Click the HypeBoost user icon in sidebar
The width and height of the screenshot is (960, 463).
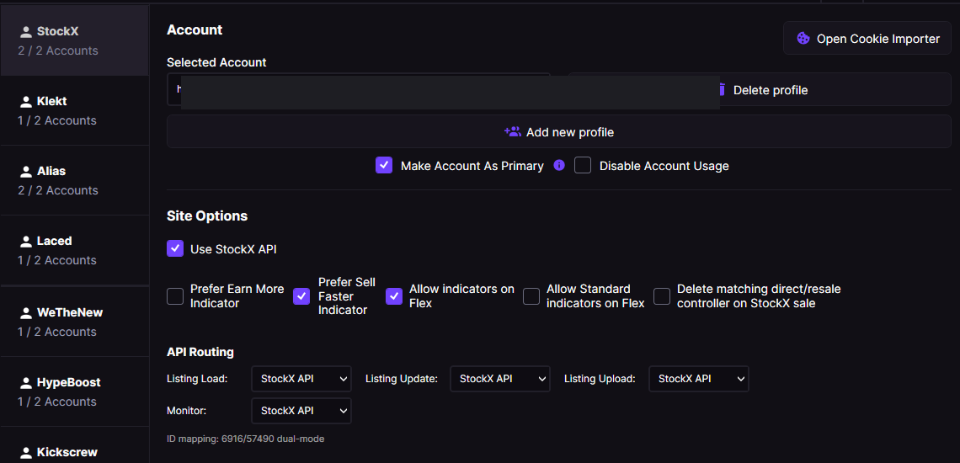(x=26, y=382)
